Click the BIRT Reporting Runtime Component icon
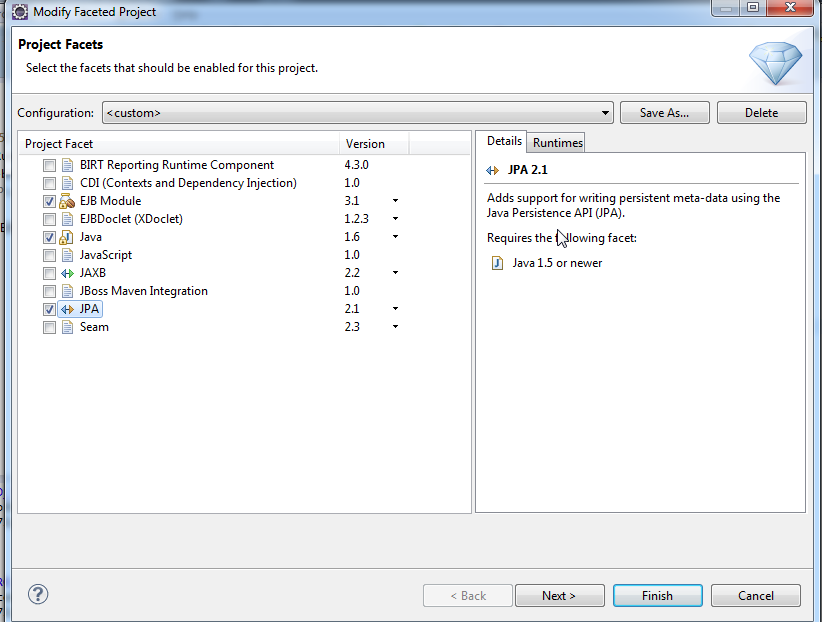The width and height of the screenshot is (822, 622). pos(68,165)
